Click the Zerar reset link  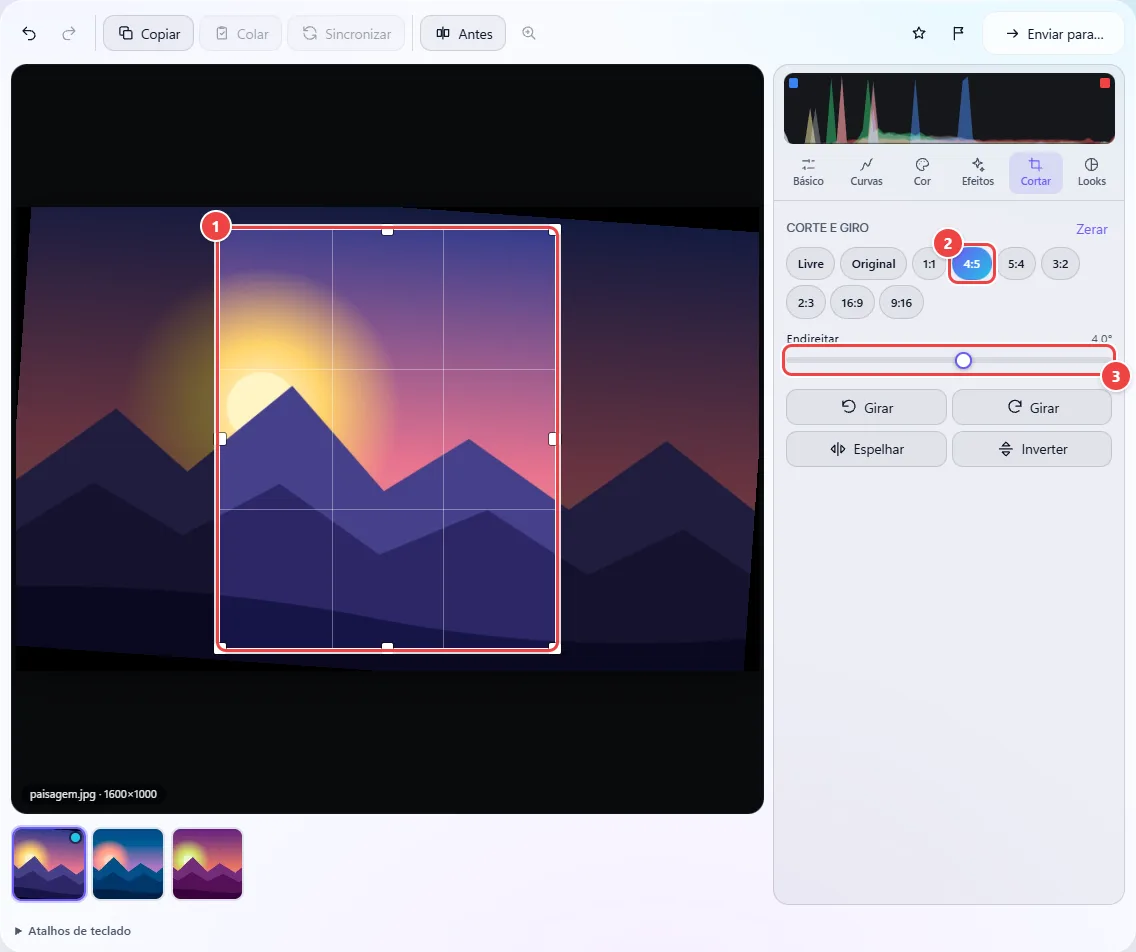coord(1091,229)
